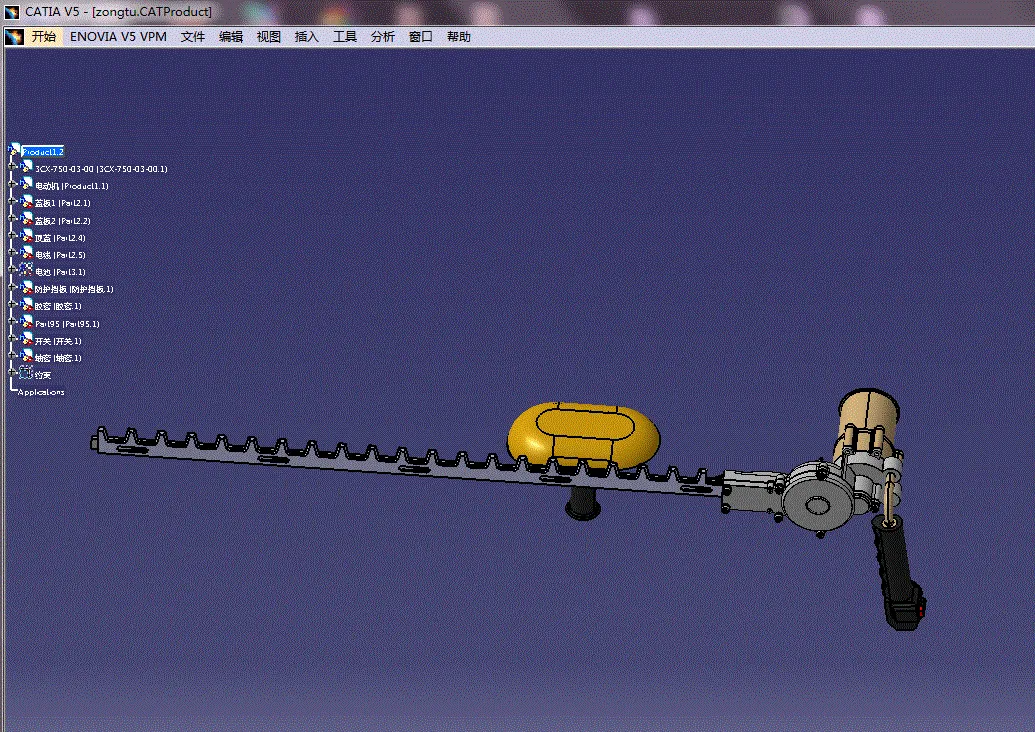
Task: Click the Part95 part icon
Action: point(26,323)
